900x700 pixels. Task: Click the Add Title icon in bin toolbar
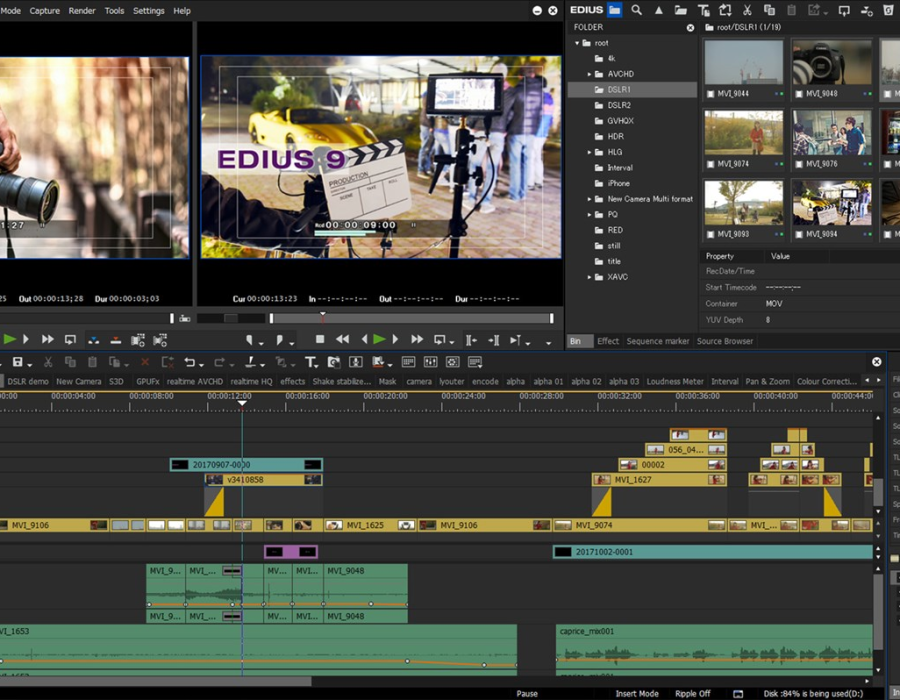(703, 10)
